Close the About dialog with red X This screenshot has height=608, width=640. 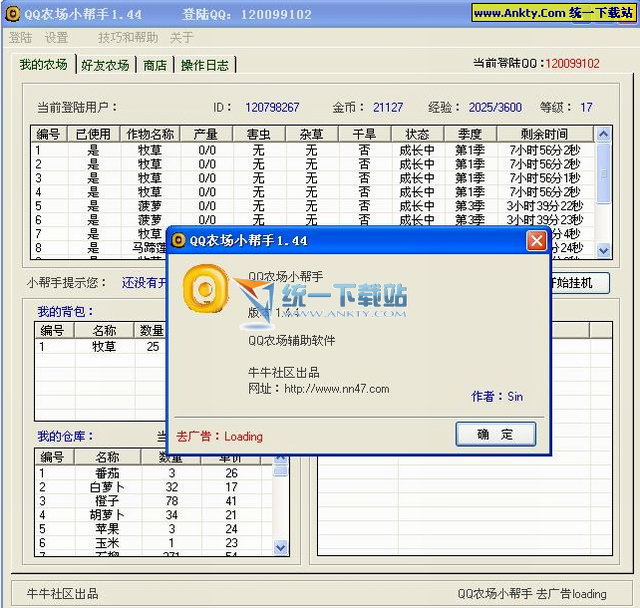(537, 241)
